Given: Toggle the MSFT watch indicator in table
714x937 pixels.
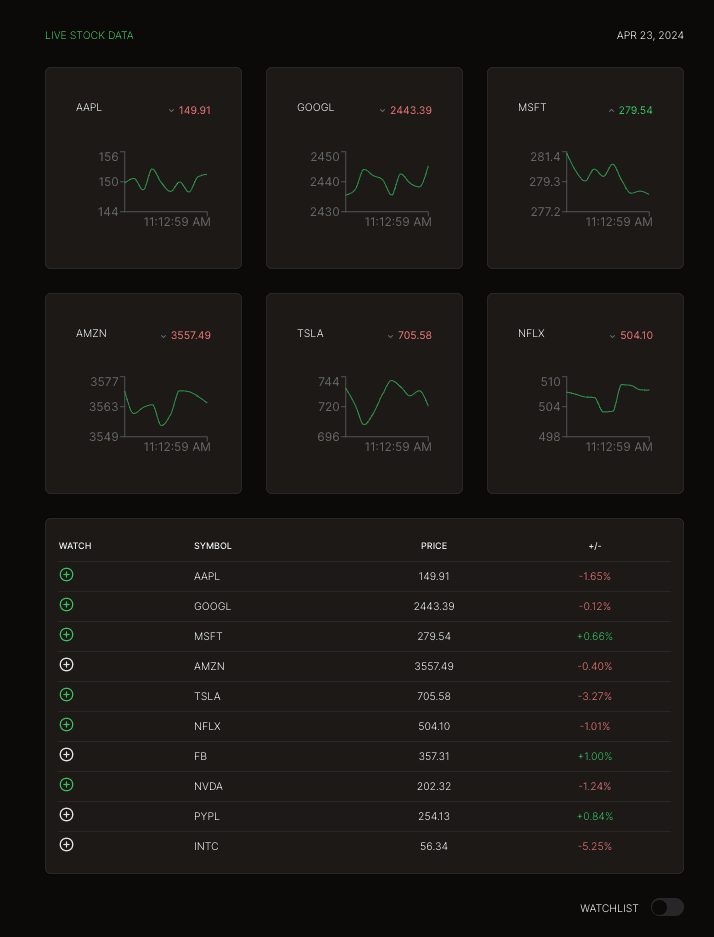Looking at the screenshot, I should point(67,635).
